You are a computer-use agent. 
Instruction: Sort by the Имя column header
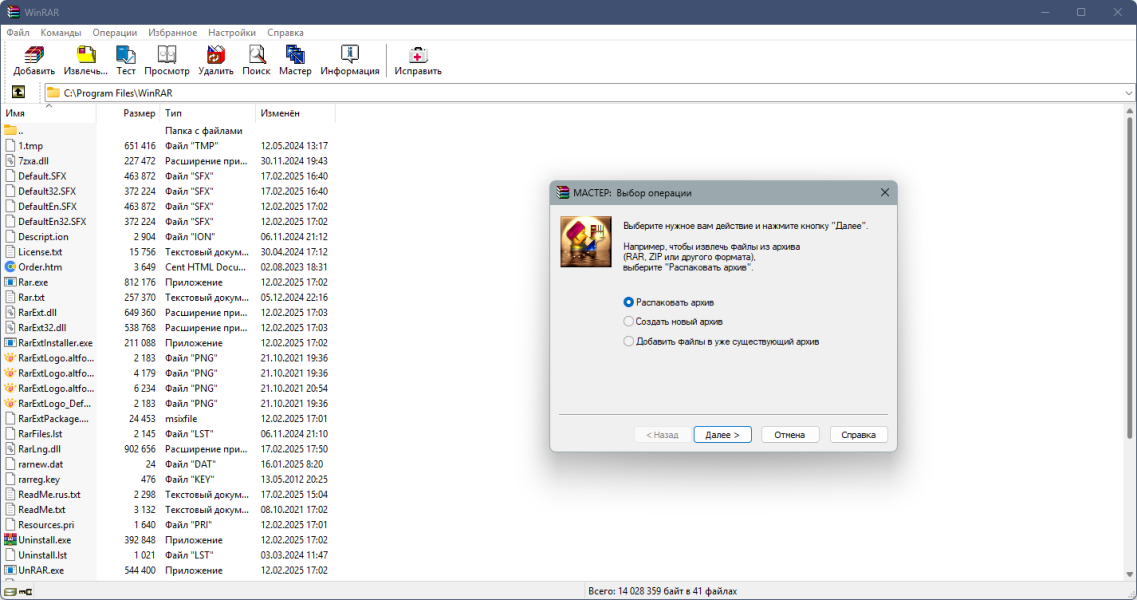coord(49,113)
